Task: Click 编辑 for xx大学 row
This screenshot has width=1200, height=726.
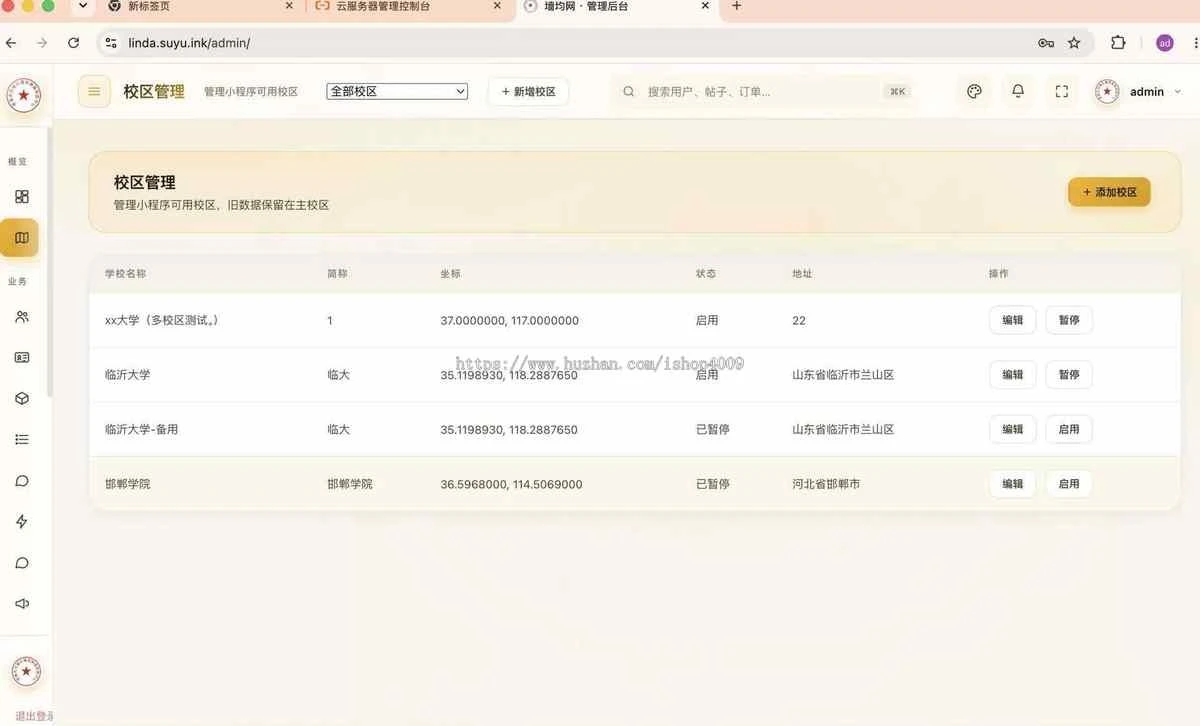Action: pyautogui.click(x=1012, y=320)
